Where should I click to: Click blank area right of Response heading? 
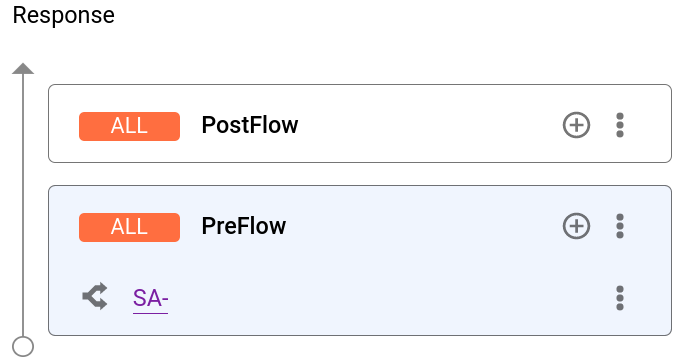389,16
